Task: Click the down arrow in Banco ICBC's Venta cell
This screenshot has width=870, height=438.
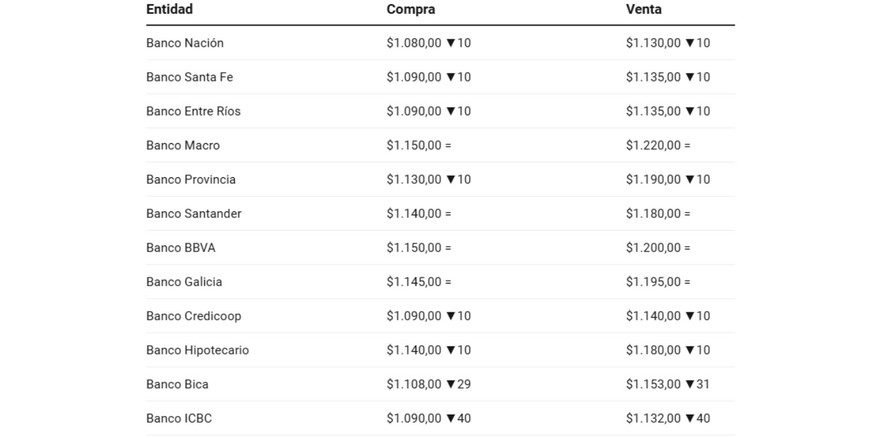Action: point(690,418)
